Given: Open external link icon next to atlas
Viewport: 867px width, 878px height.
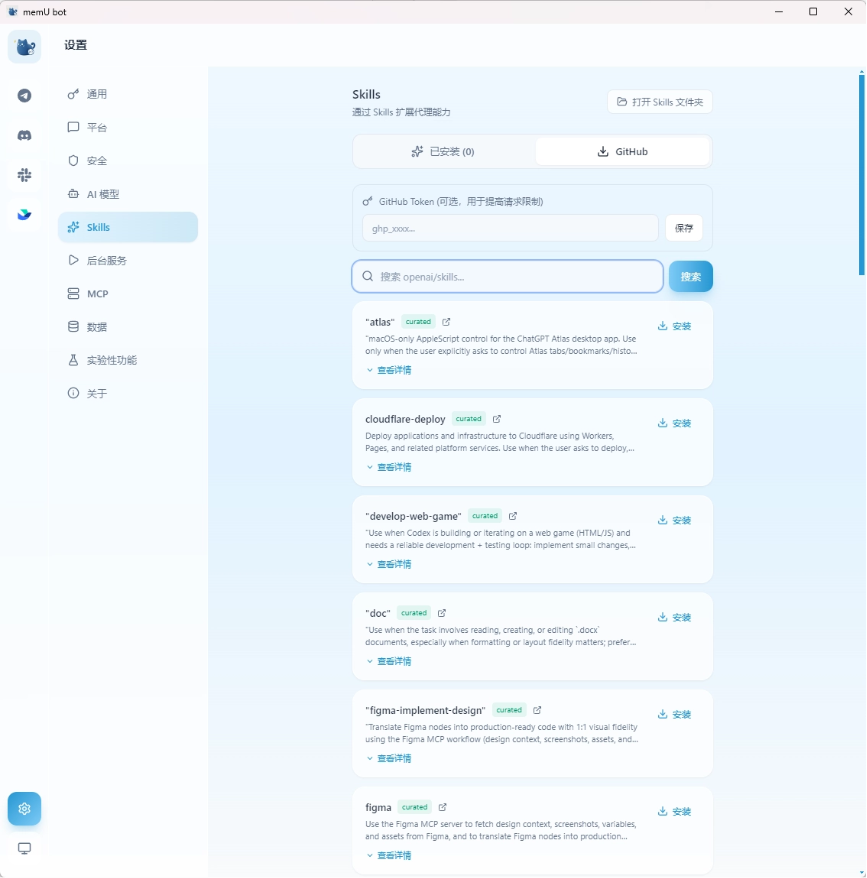Looking at the screenshot, I should [446, 322].
